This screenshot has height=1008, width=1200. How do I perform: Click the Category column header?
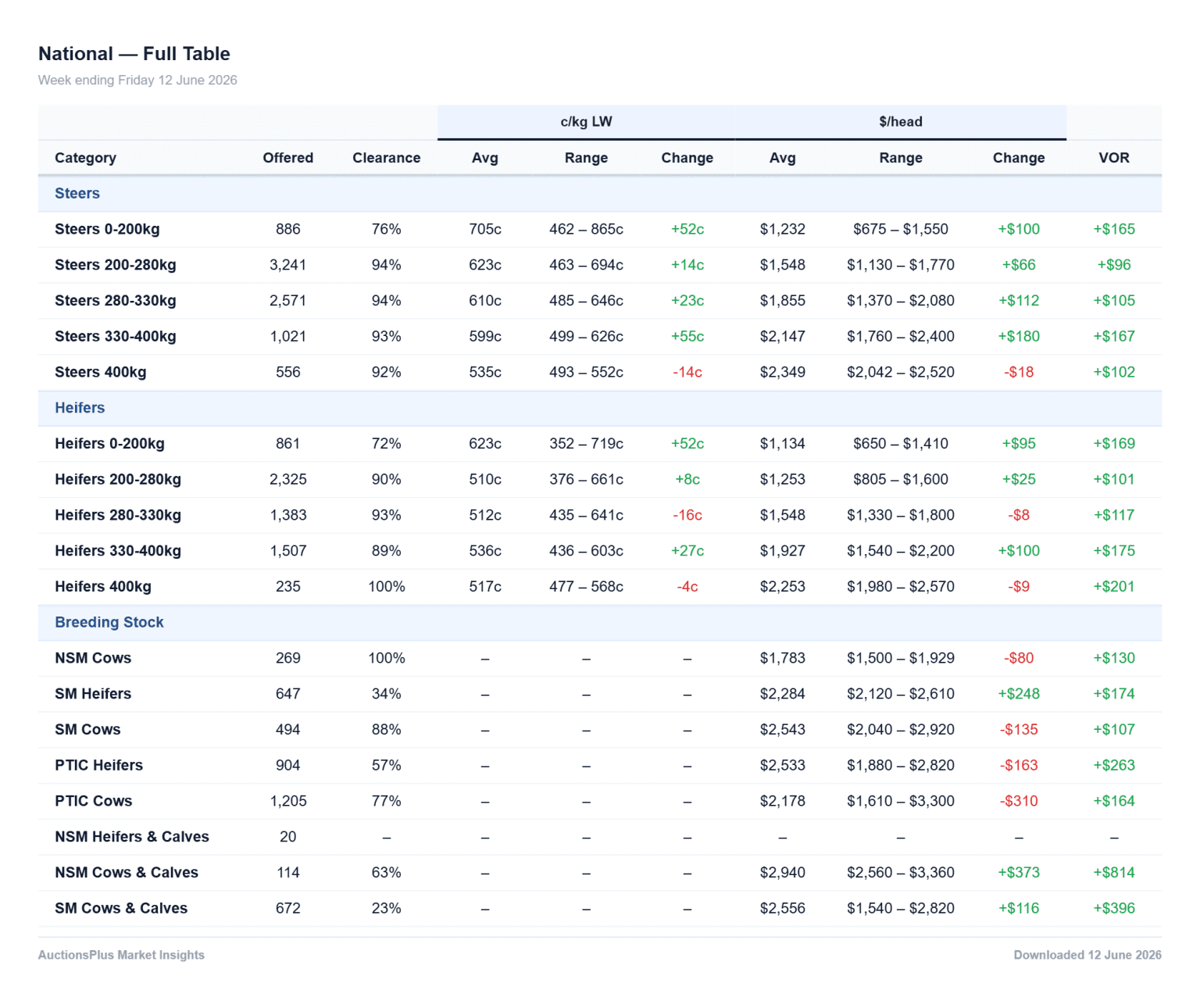click(85, 158)
